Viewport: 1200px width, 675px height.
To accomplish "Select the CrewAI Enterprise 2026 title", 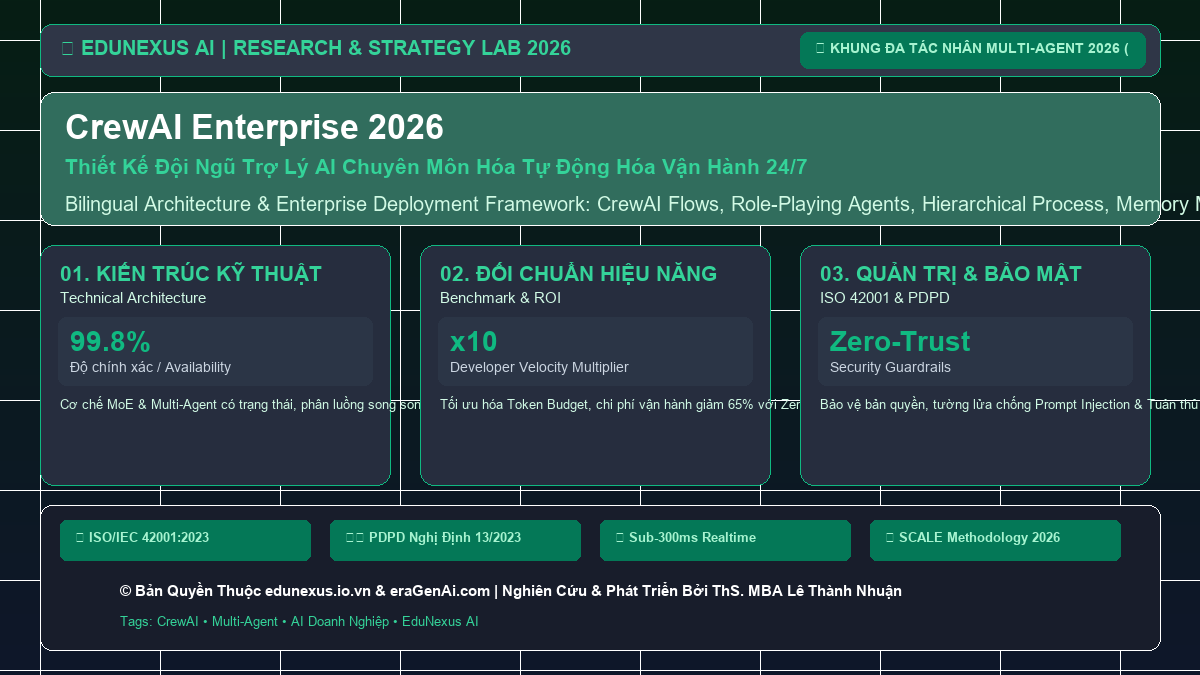I will coord(254,127).
